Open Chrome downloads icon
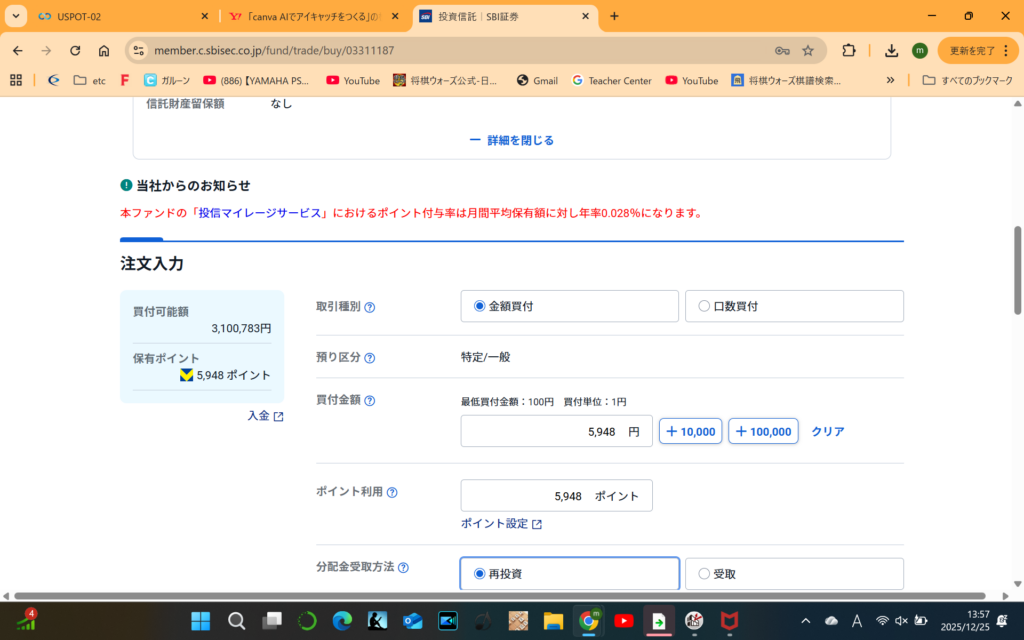The width and height of the screenshot is (1024, 640). (x=891, y=51)
